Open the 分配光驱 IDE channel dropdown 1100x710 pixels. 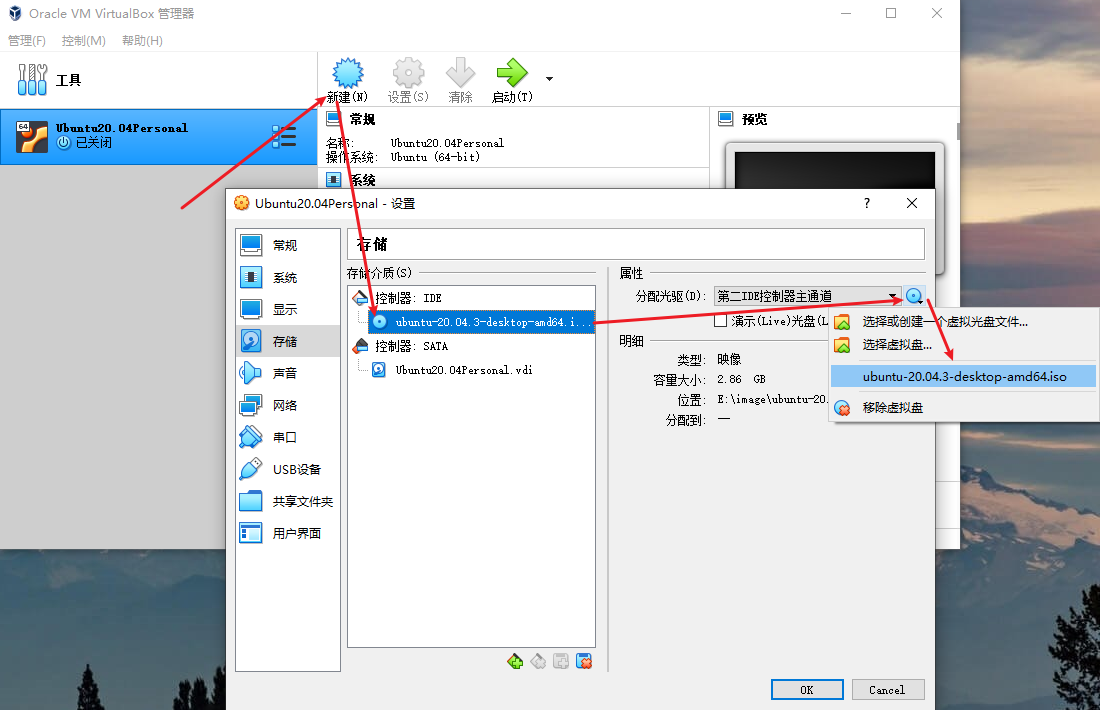click(x=806, y=296)
